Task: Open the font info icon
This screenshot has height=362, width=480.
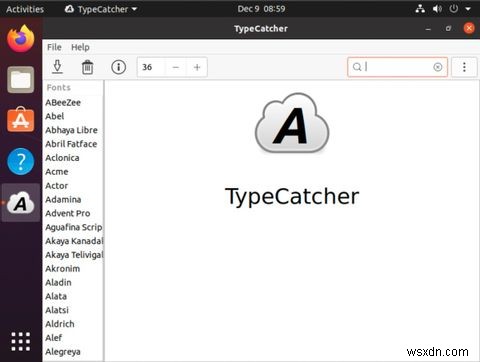Action: click(x=118, y=67)
